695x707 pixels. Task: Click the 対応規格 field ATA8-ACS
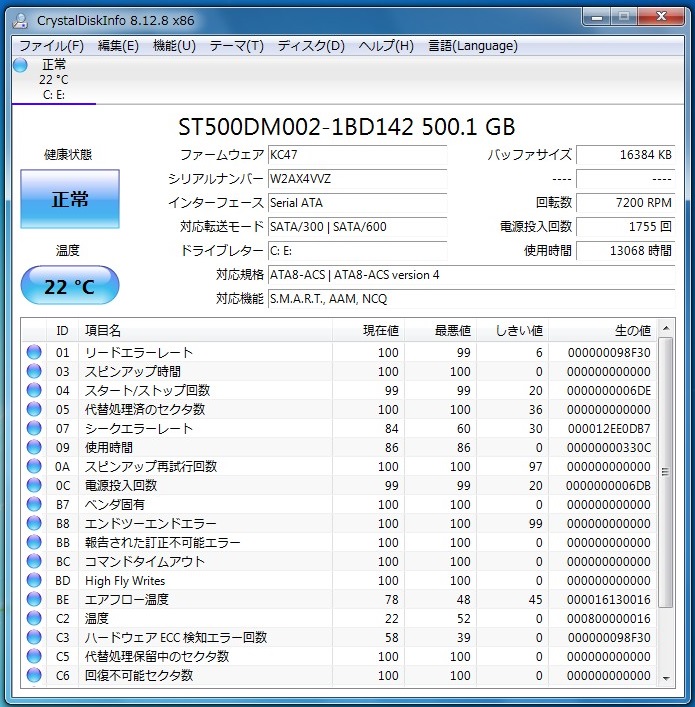point(471,275)
